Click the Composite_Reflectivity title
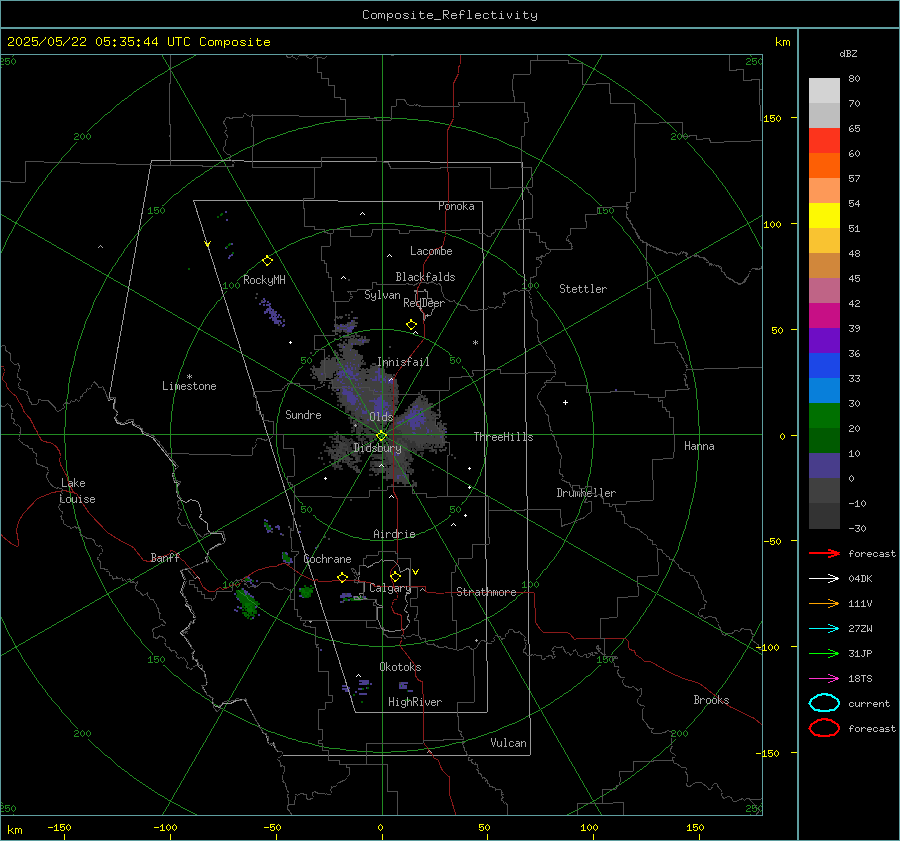Image resolution: width=900 pixels, height=841 pixels. 449,15
